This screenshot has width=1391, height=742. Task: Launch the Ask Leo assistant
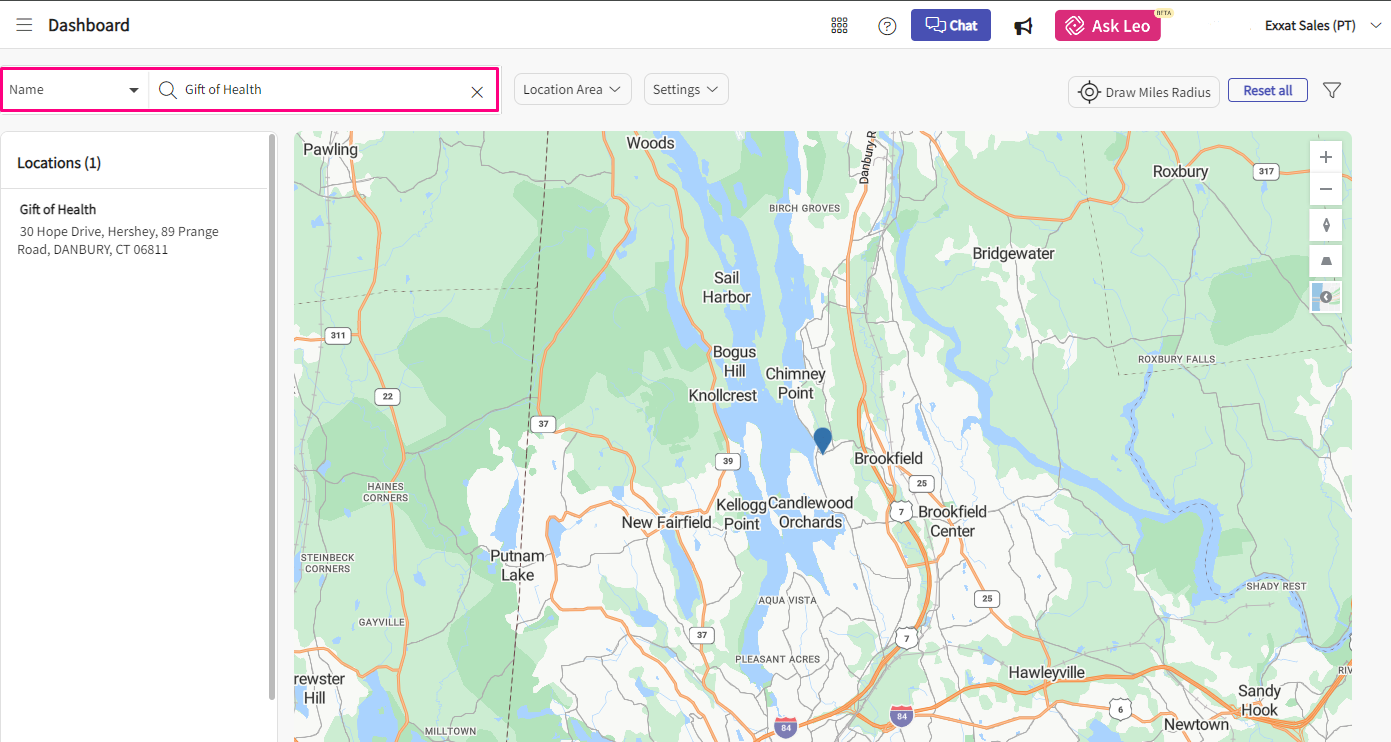[1107, 26]
